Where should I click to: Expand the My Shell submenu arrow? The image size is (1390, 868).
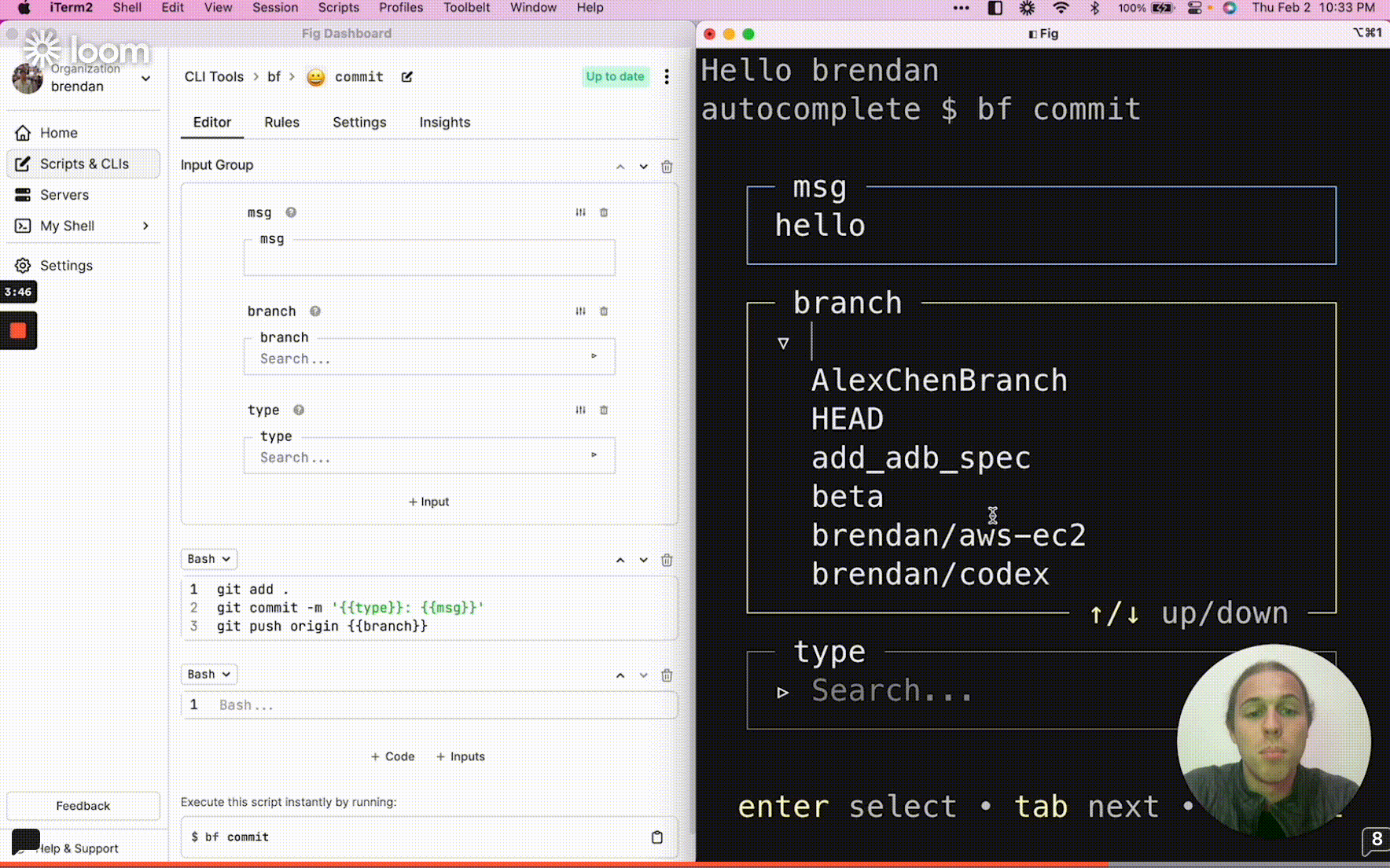coord(146,226)
